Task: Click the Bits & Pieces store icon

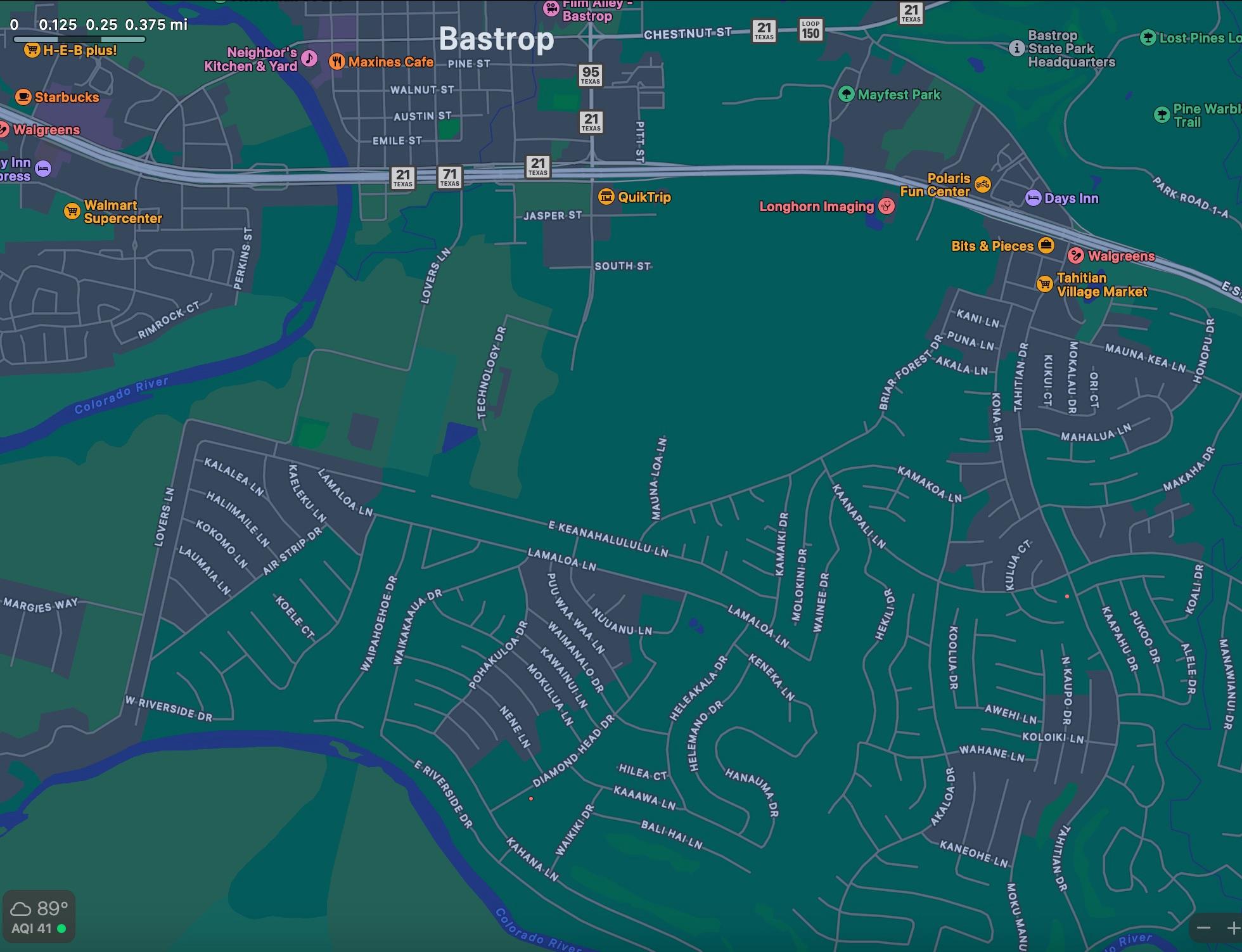Action: 1046,245
